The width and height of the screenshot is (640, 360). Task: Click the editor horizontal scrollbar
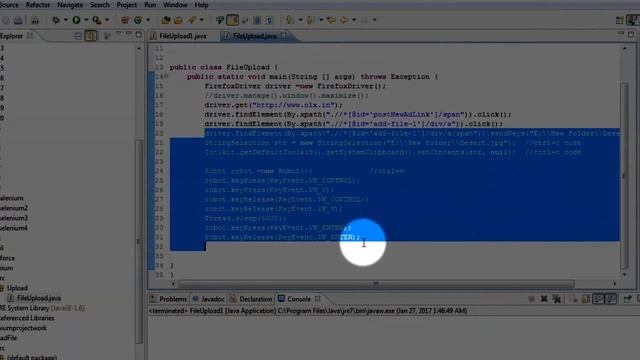376,284
